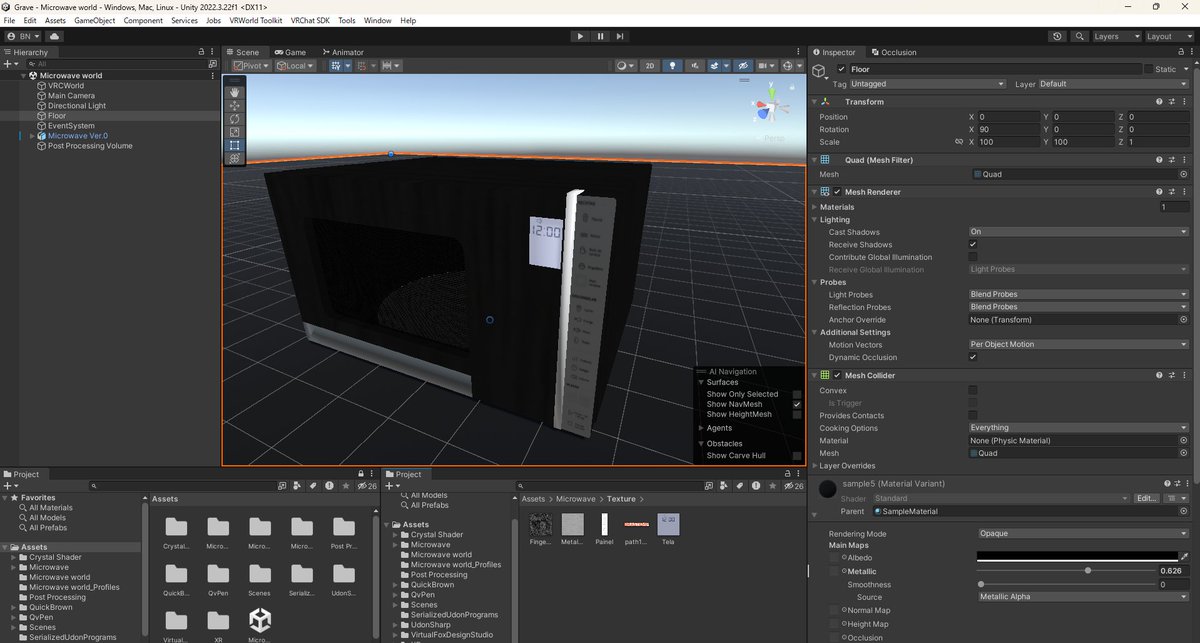Image resolution: width=1200 pixels, height=643 pixels.
Task: Enable the Static checkbox
Action: tap(1149, 69)
